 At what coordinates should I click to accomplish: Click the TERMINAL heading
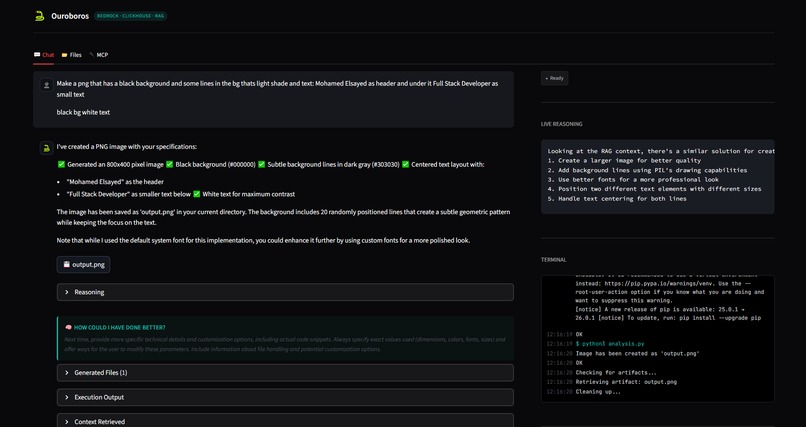(x=554, y=260)
